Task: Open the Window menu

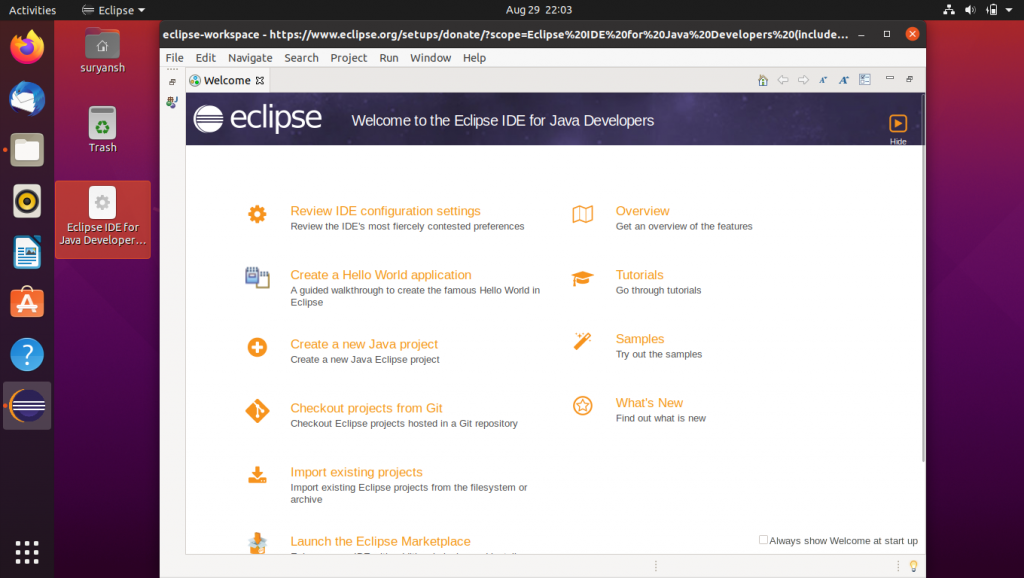Action: coord(430,58)
